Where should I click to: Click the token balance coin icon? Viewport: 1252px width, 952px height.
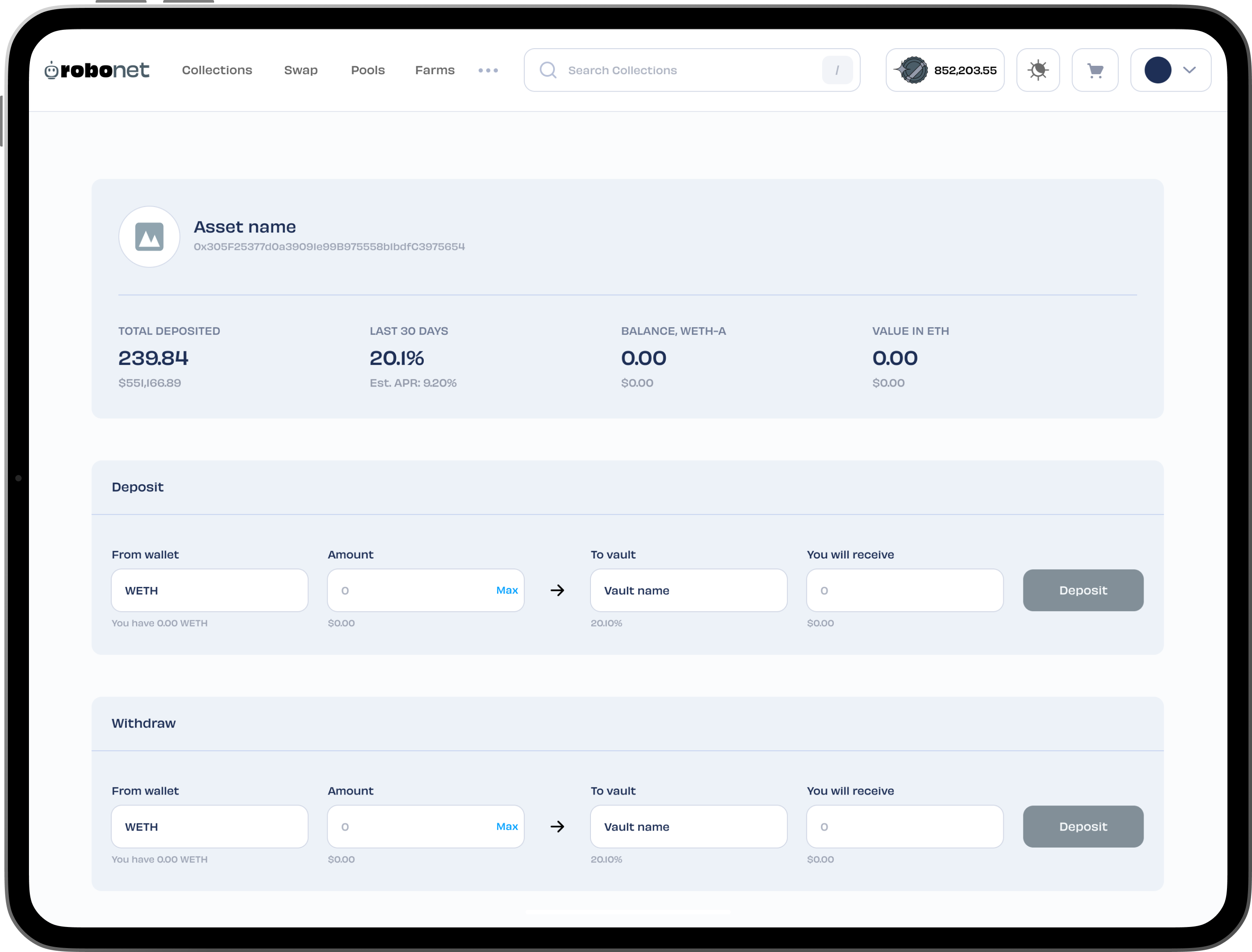[x=912, y=70]
